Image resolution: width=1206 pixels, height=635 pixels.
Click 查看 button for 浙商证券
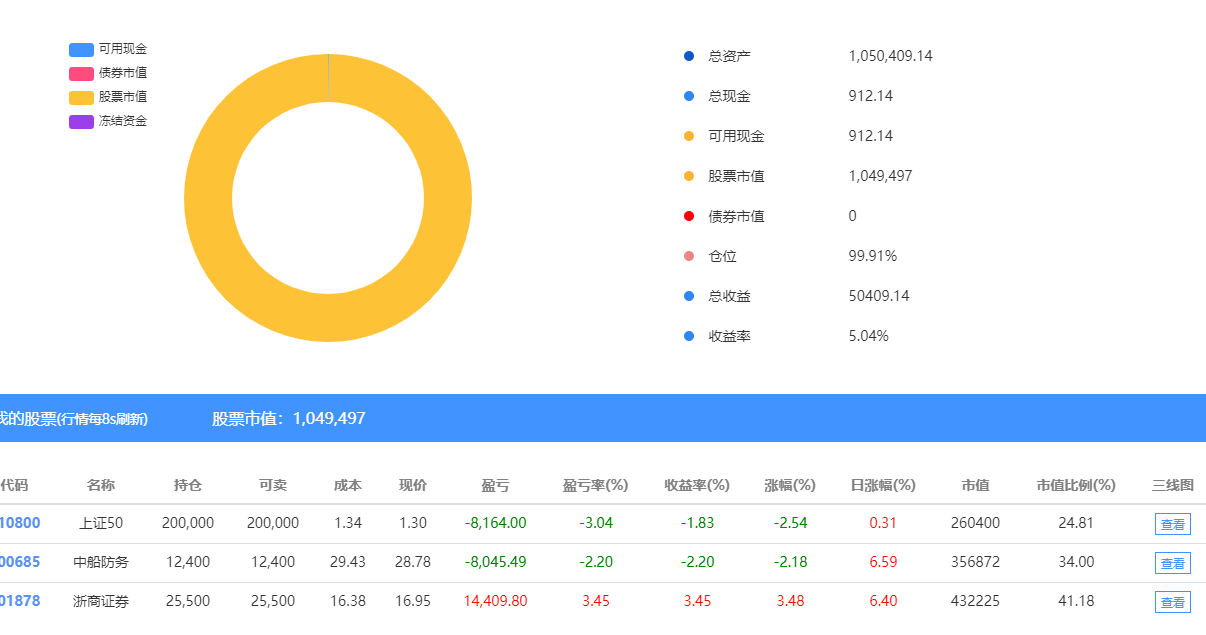[x=1172, y=602]
